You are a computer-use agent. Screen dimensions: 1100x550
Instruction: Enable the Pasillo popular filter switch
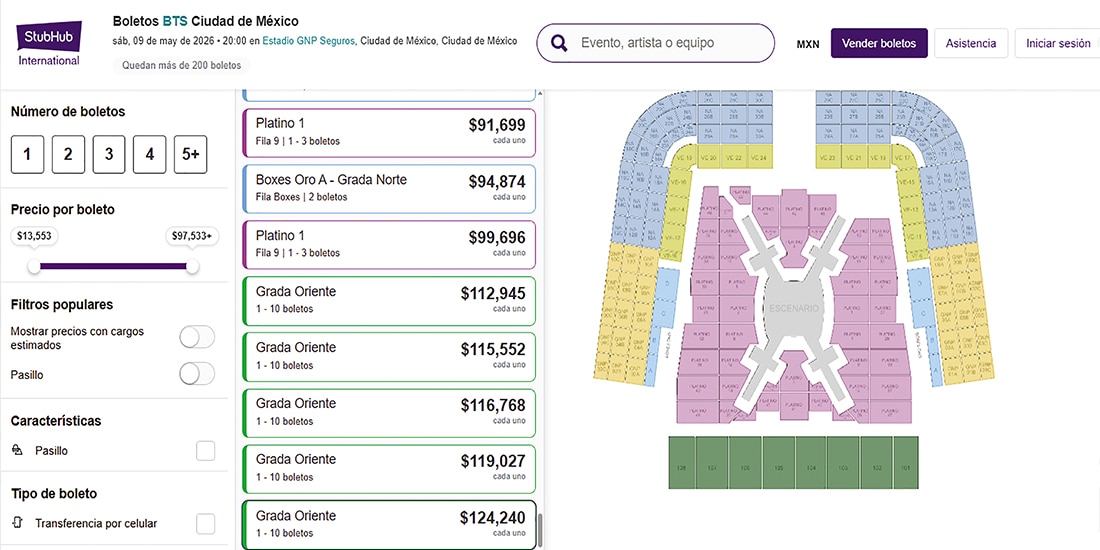[197, 374]
